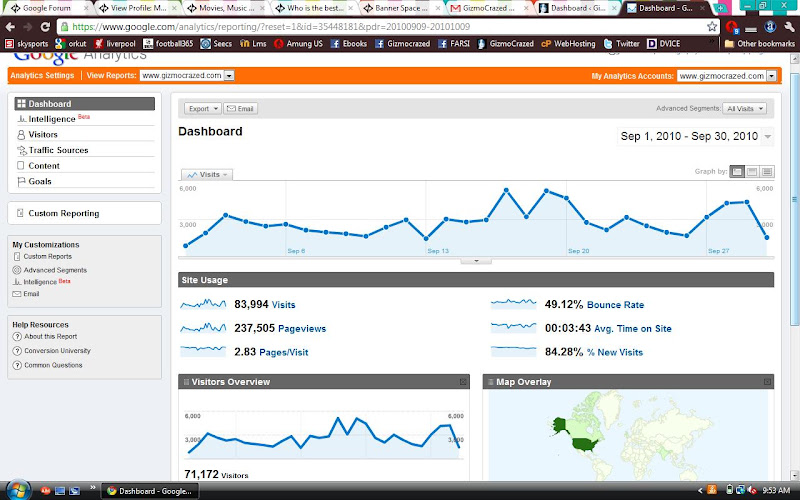Click the Map Overlay widget close icon
The width and height of the screenshot is (800, 500).
[767, 382]
